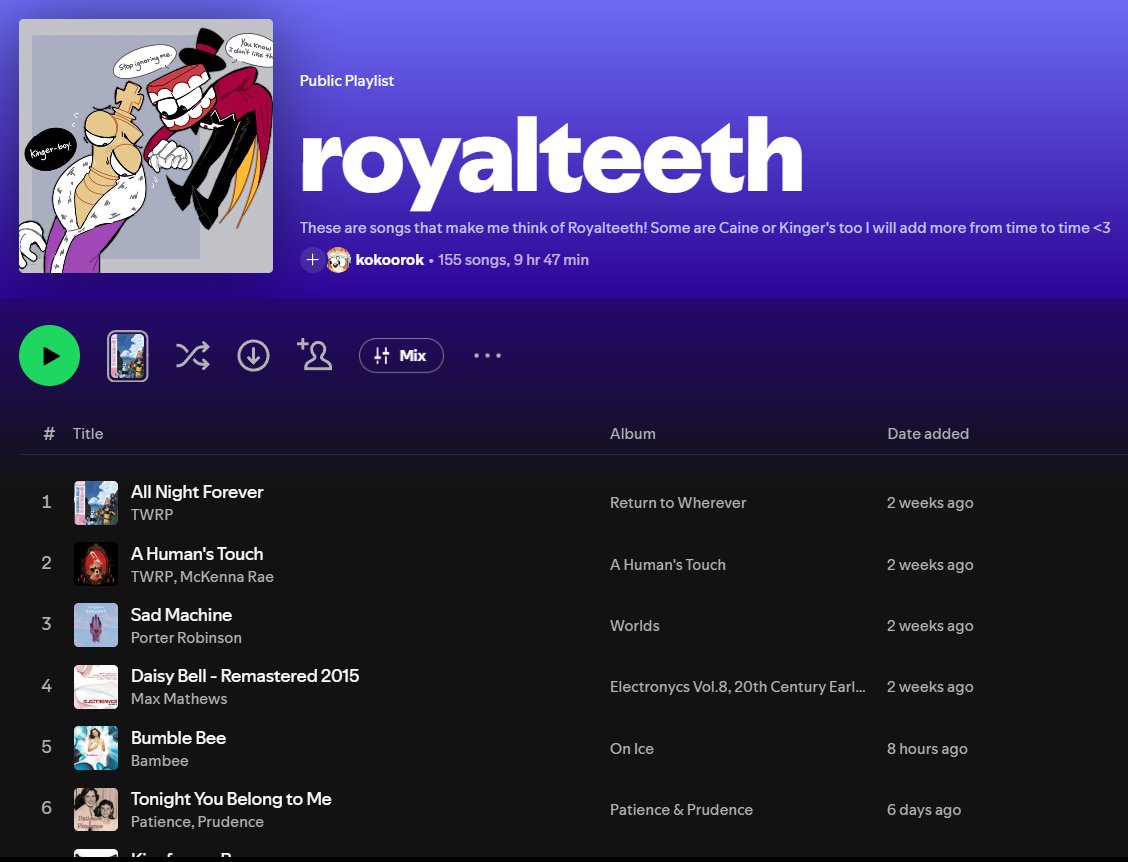Select the Tonight You Belong to Me cover art
Viewport: 1128px width, 862px height.
point(96,809)
